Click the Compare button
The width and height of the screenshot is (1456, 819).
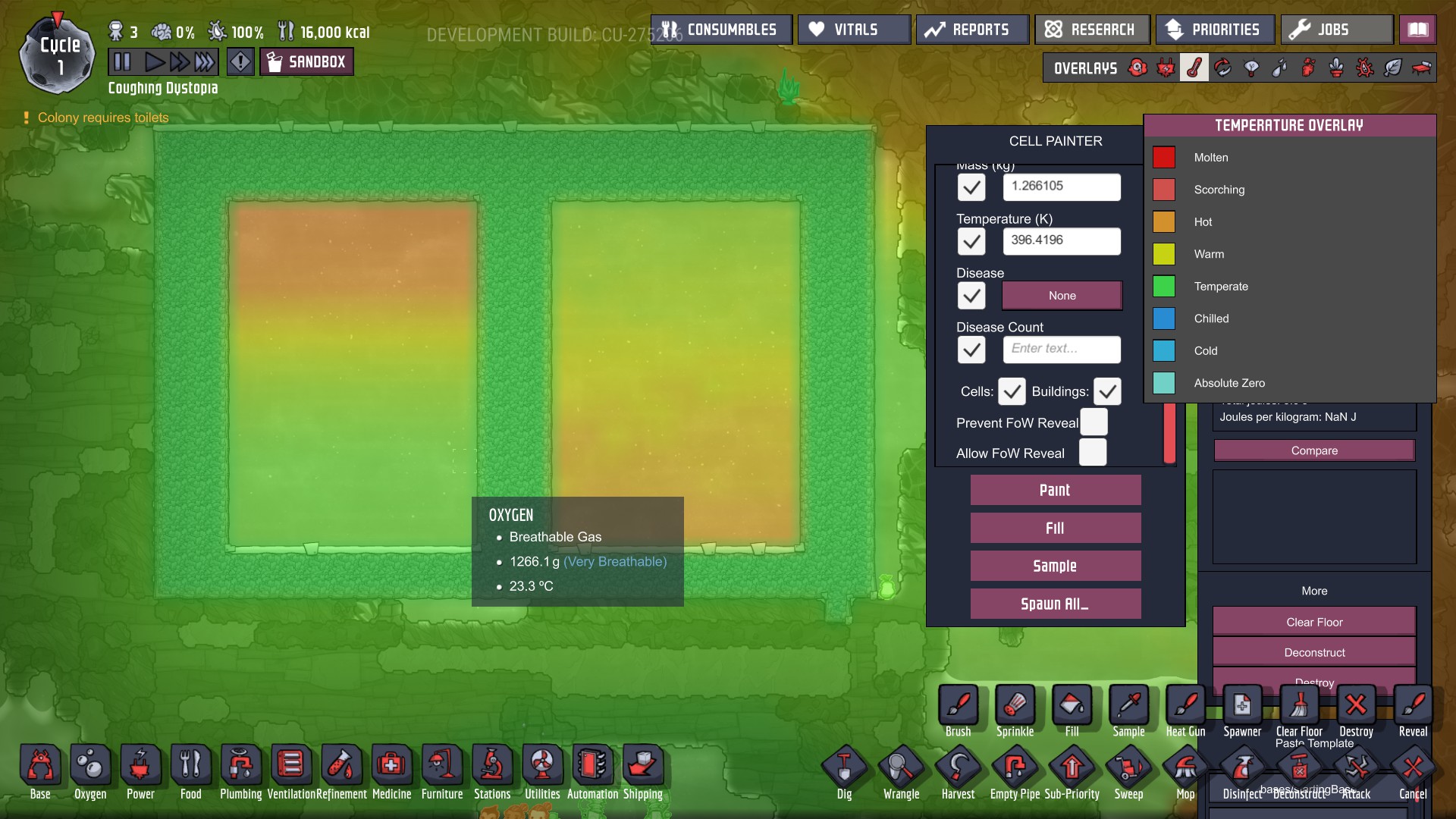[1313, 450]
